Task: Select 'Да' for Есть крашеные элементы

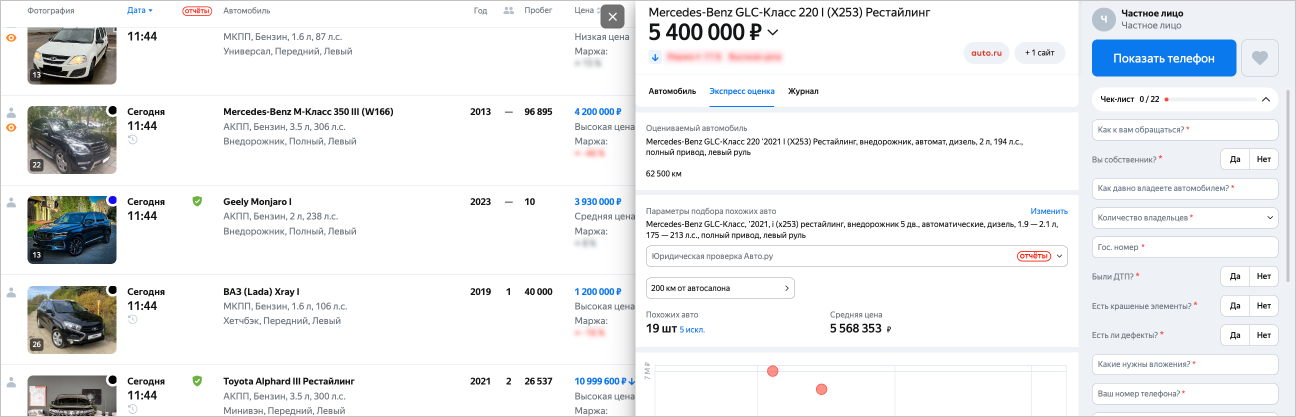Action: tap(1234, 305)
